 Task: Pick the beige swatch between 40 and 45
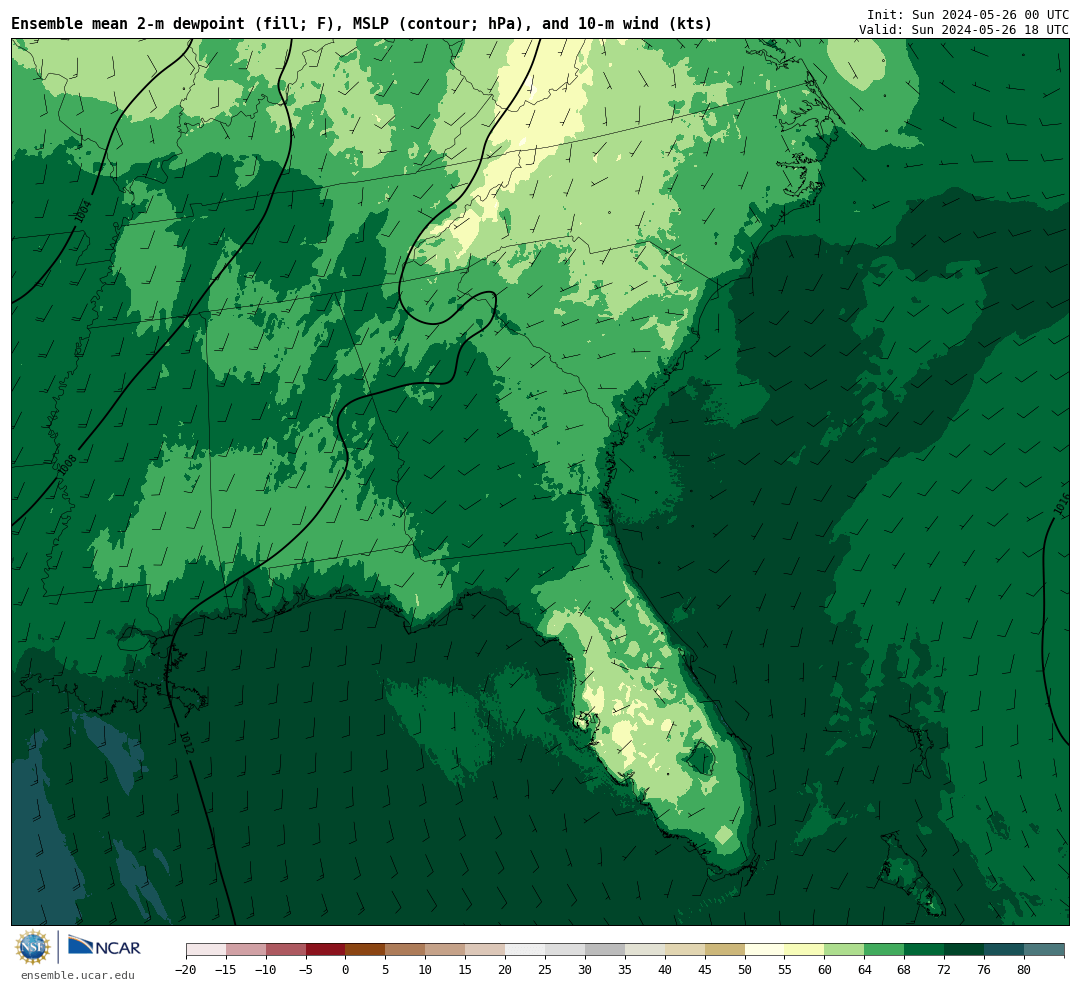[x=685, y=950]
